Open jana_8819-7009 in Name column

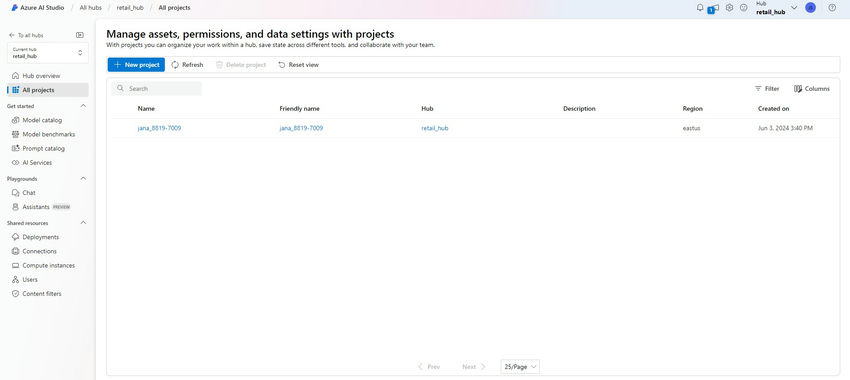point(159,128)
